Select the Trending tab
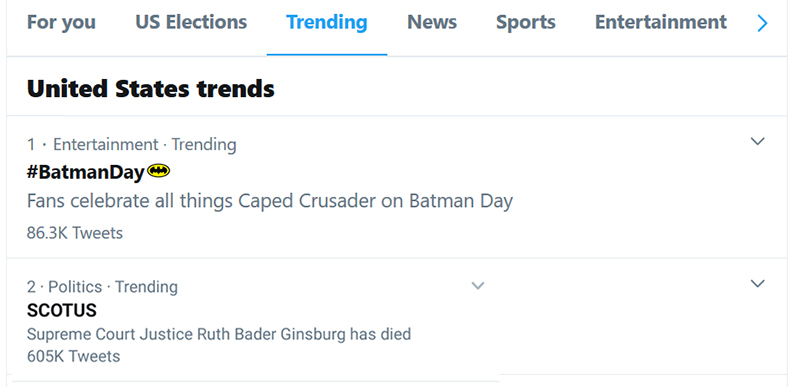Viewport: 800px width, 387px height. pos(327,22)
